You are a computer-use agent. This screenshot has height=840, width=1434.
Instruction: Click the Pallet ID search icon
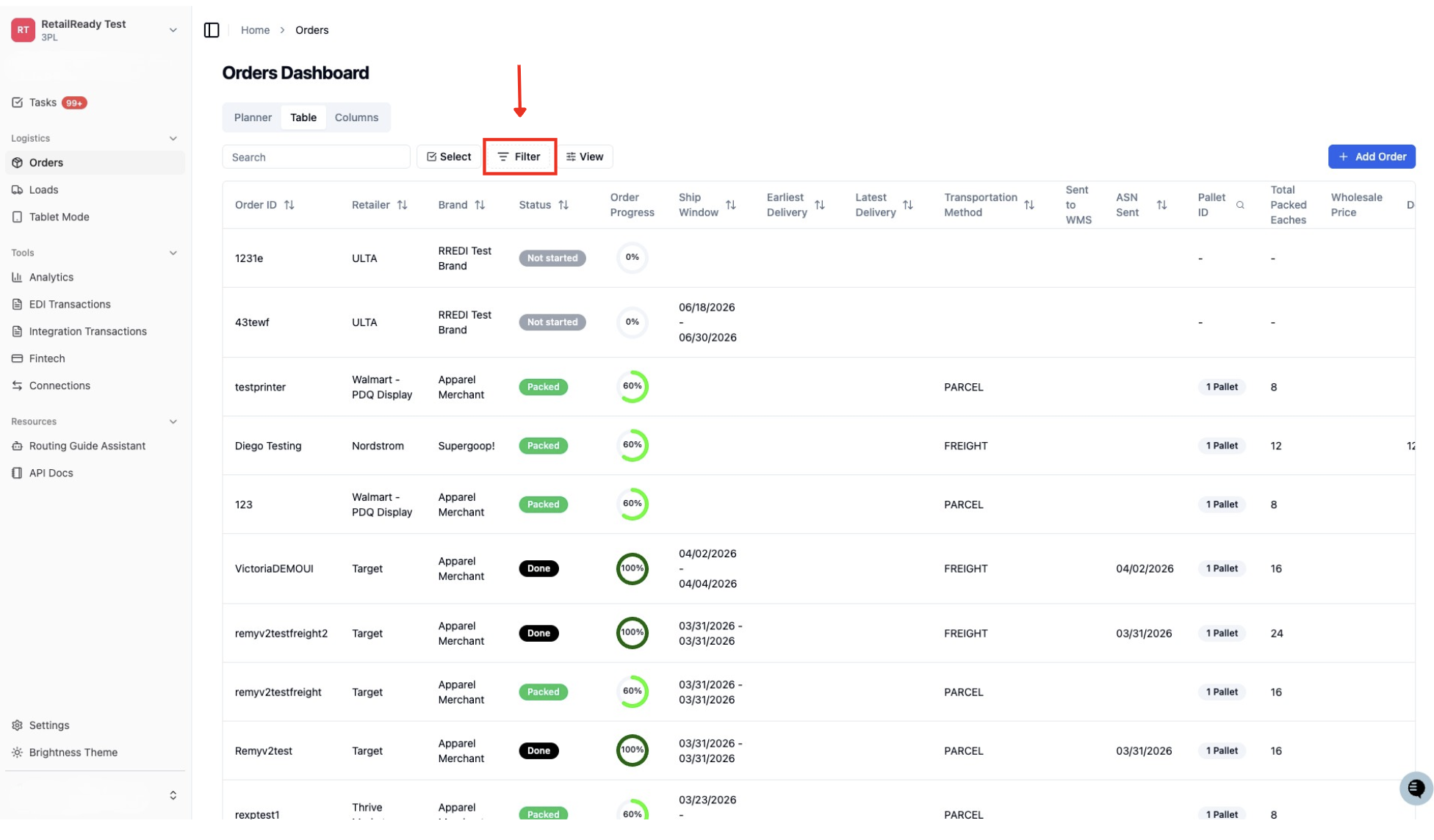click(x=1240, y=206)
